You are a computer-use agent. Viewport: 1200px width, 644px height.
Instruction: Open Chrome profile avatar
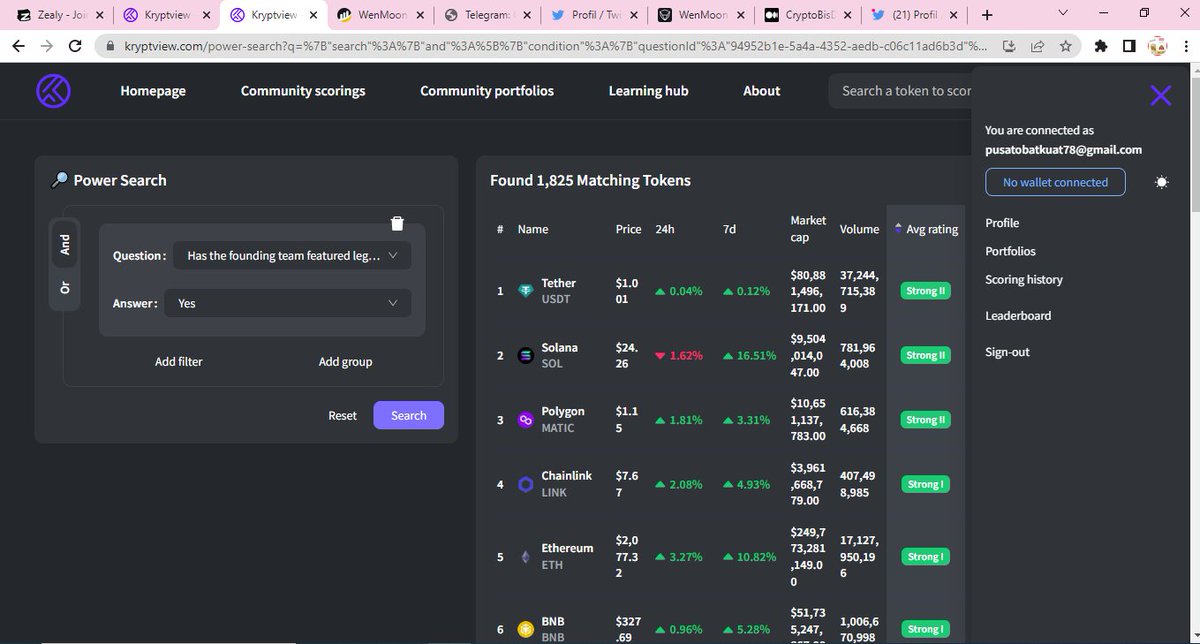tap(1157, 46)
